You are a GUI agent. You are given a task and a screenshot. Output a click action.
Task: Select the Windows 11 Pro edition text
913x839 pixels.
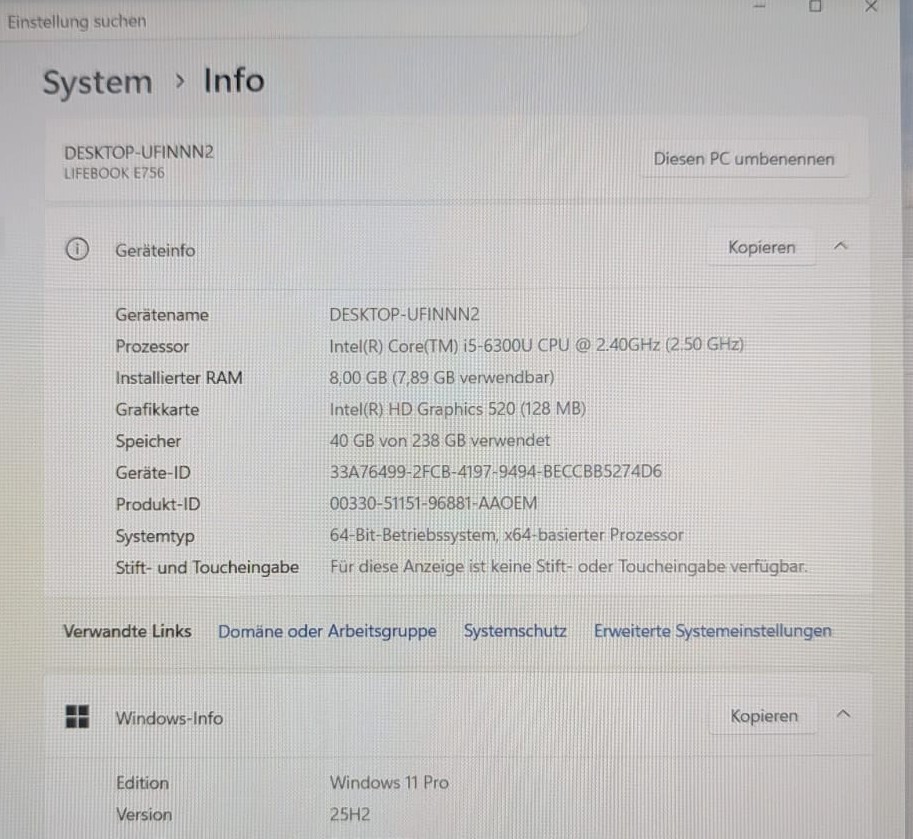389,783
